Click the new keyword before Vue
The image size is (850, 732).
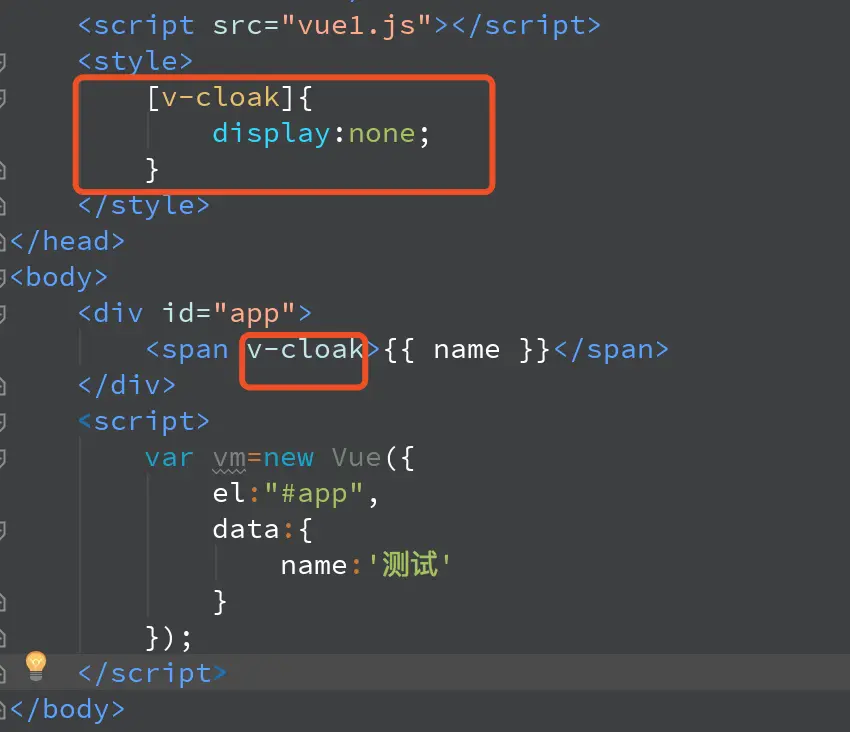pyautogui.click(x=288, y=458)
